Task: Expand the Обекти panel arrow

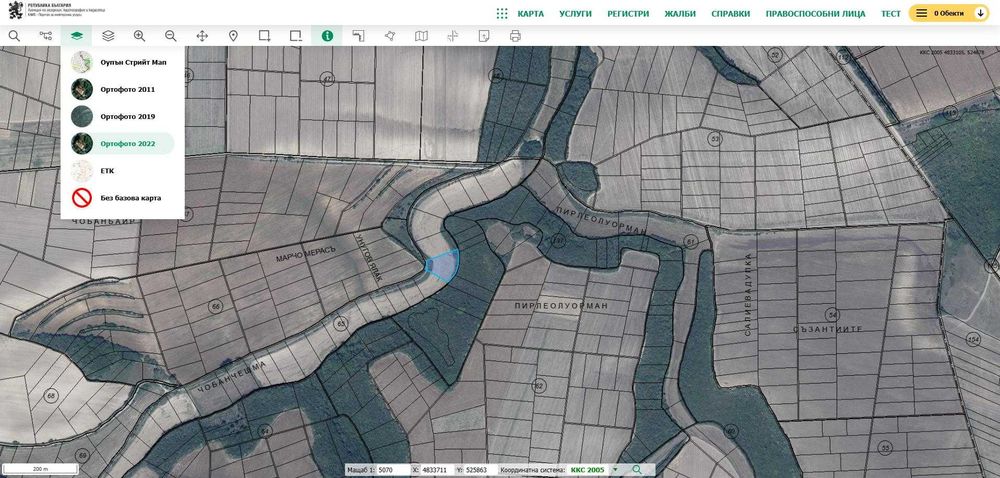Action: point(979,14)
